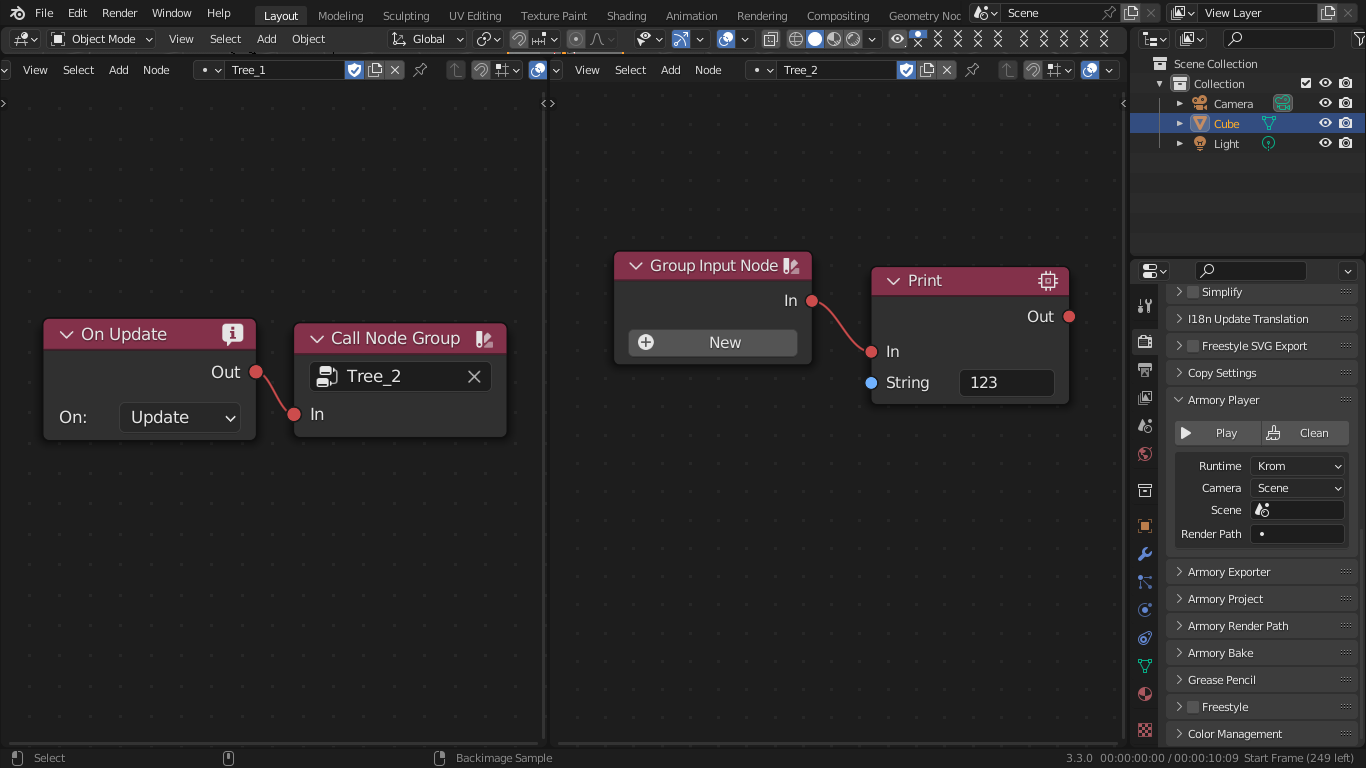
Task: Disable the Light in renders
Action: (1346, 143)
